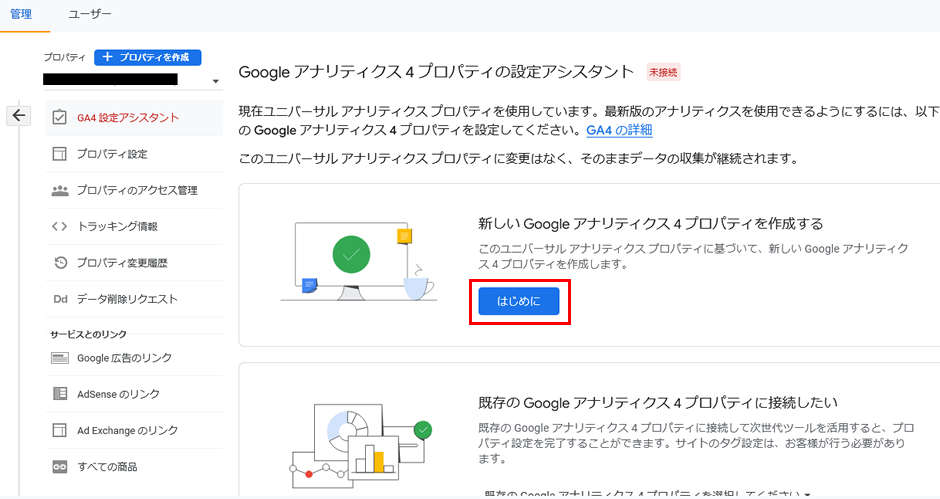Viewport: 940px width, 499px height.
Task: Click the Dd data deletion request icon
Action: (59, 299)
